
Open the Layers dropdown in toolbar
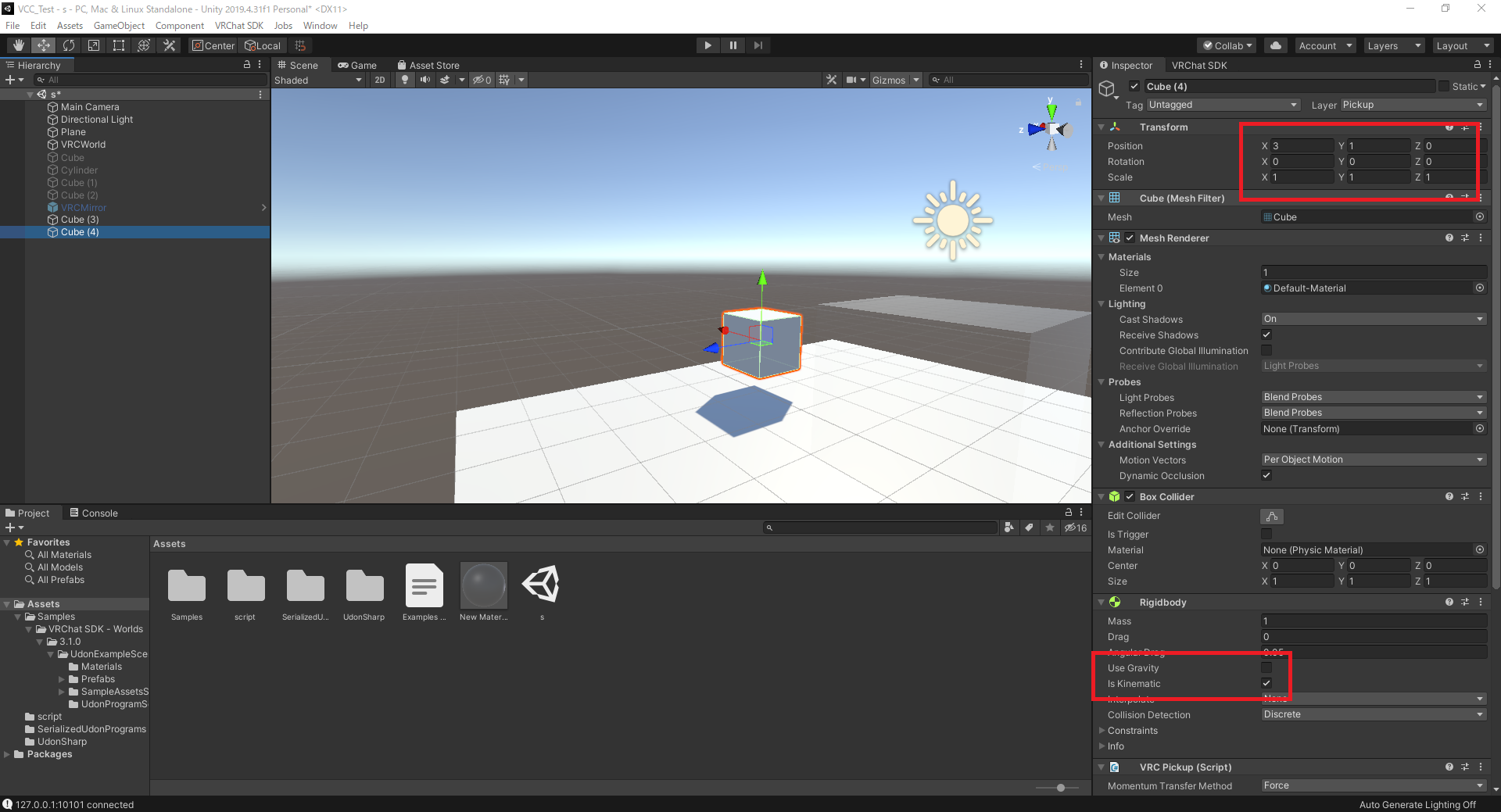coord(1394,45)
